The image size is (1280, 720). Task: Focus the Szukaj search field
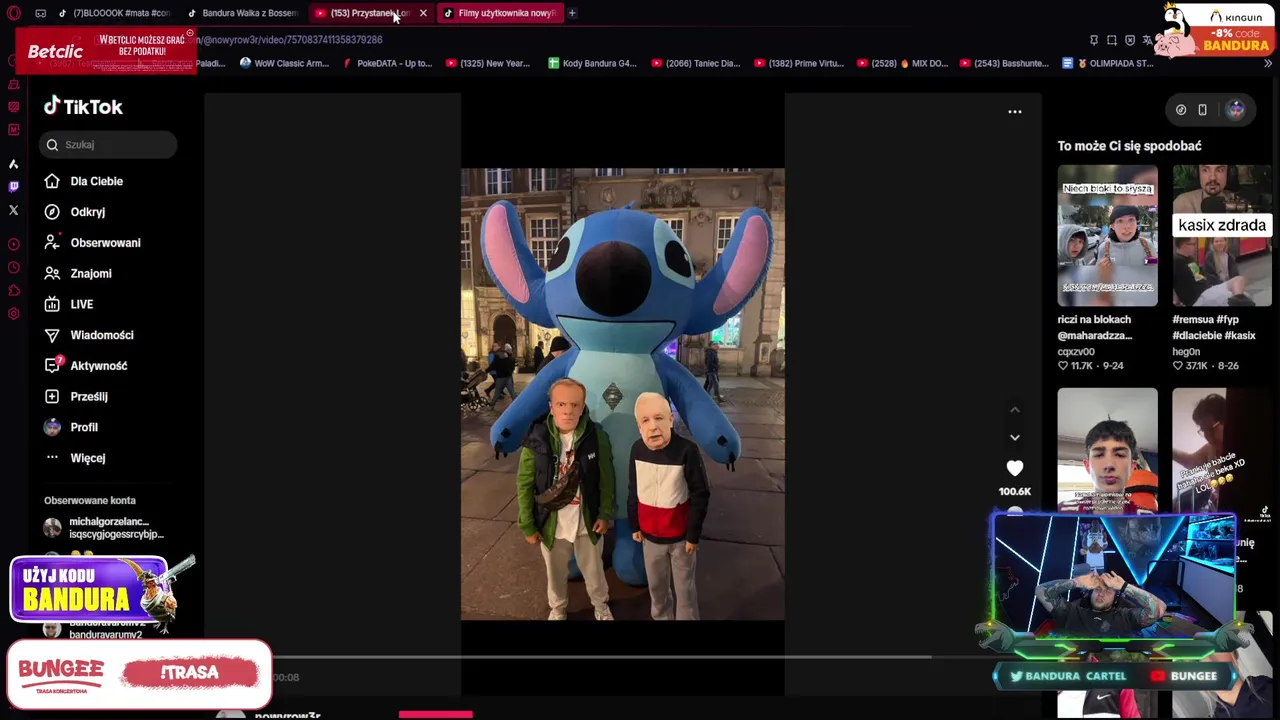coord(109,145)
